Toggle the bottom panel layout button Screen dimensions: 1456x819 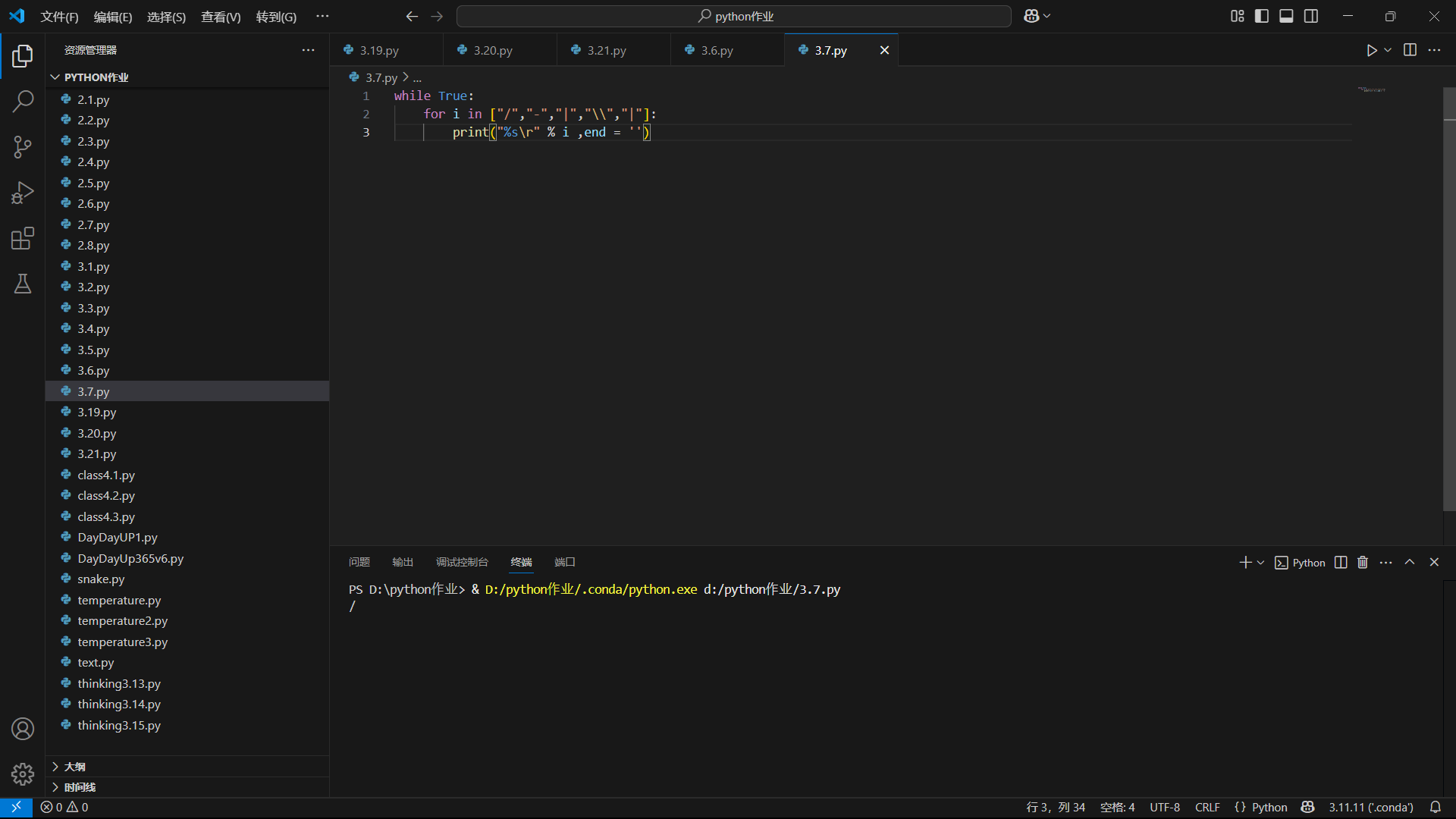(1286, 16)
